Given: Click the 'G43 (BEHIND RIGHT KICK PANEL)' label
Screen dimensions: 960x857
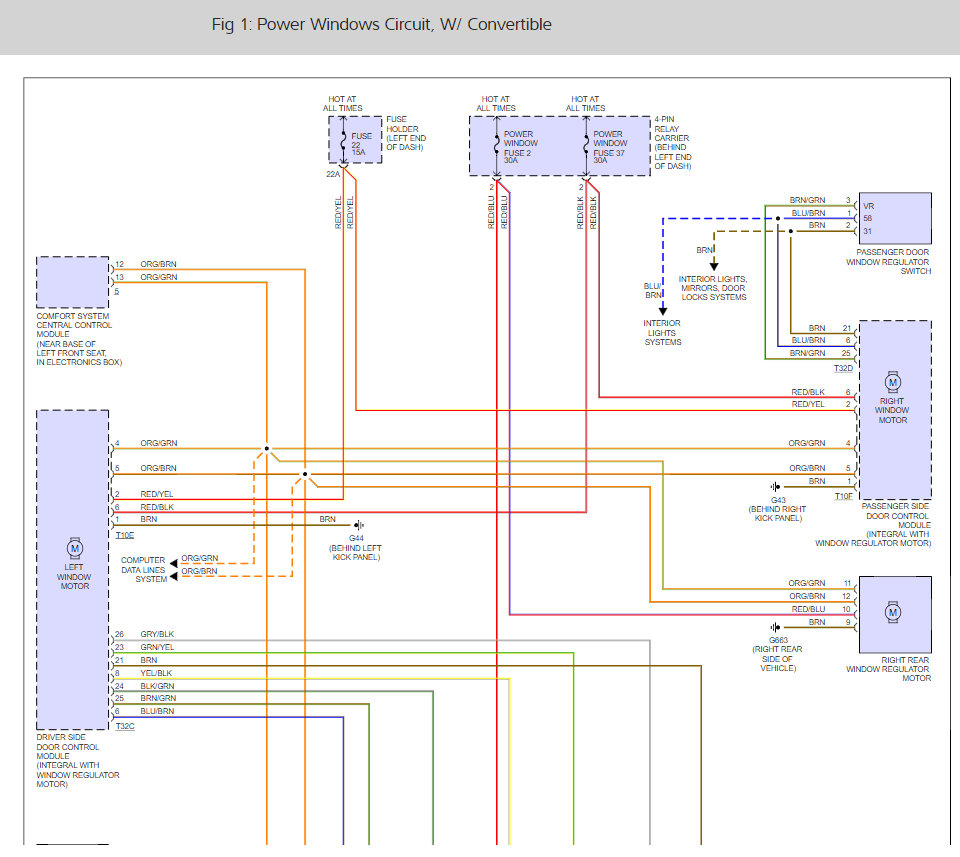Looking at the screenshot, I should 778,509.
